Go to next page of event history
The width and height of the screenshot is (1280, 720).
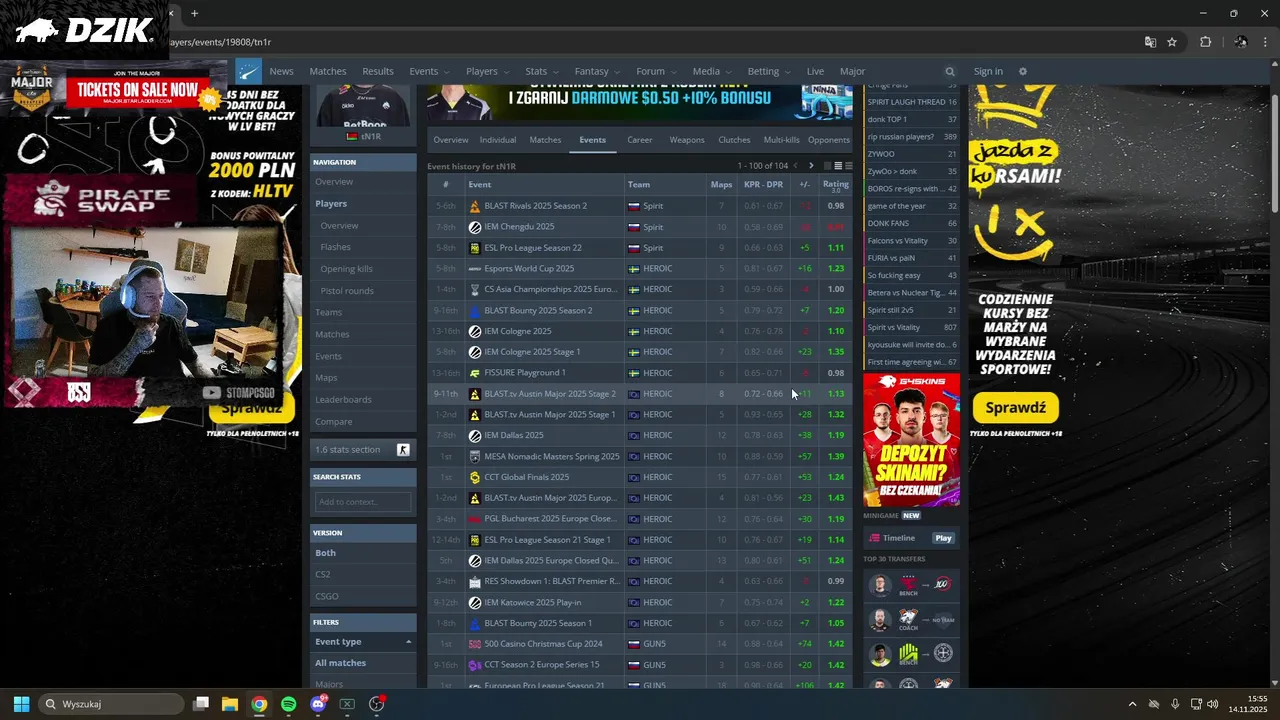811,166
